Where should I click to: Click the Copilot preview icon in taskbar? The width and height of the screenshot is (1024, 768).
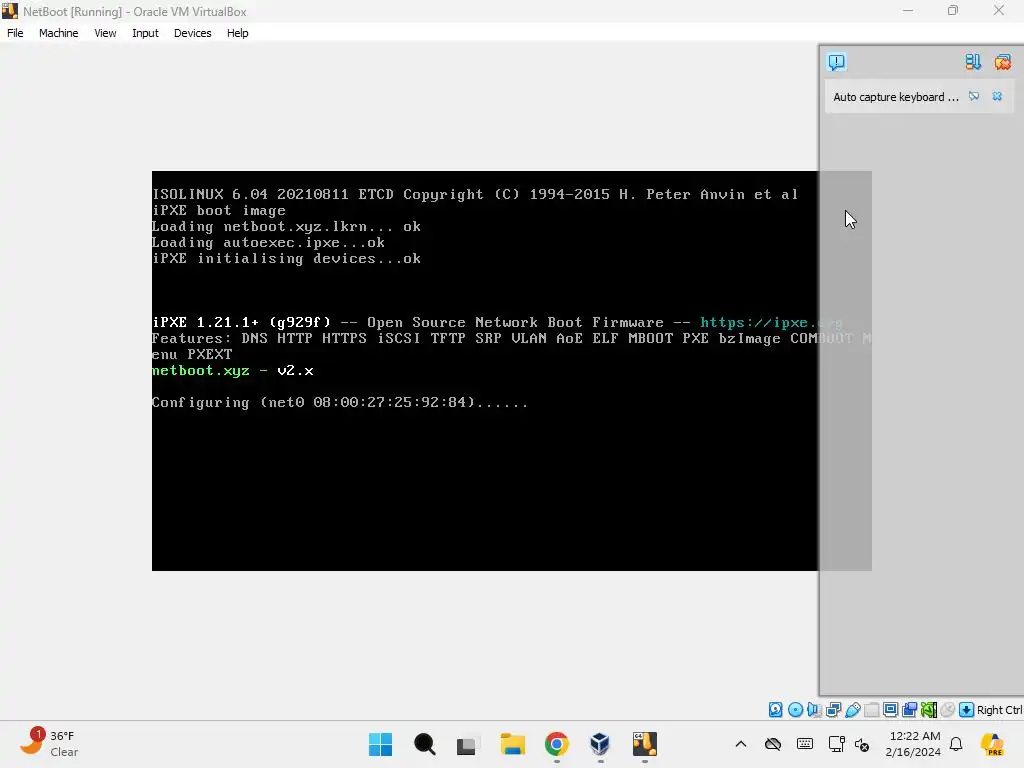pyautogui.click(x=992, y=744)
